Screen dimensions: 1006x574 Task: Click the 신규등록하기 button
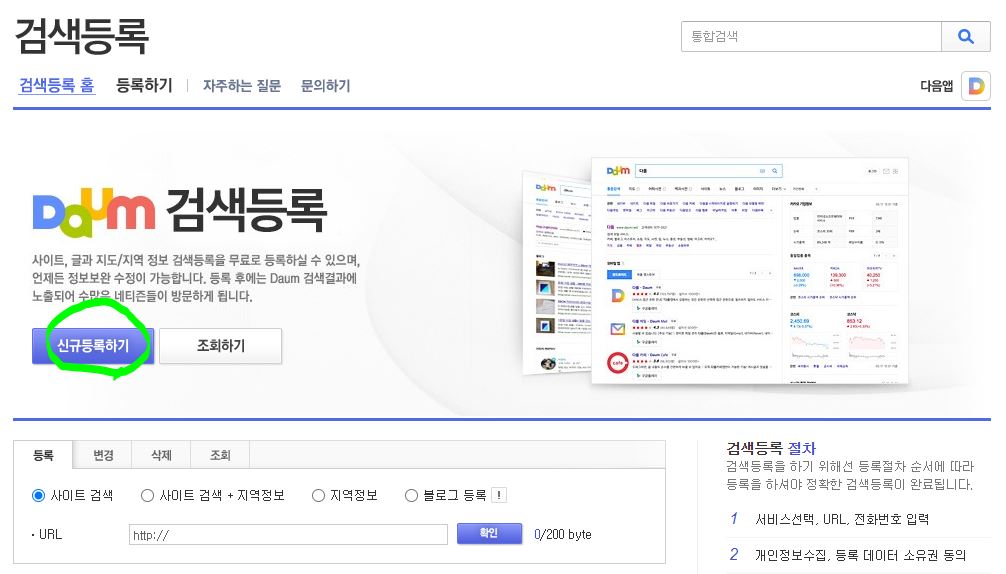tap(93, 346)
